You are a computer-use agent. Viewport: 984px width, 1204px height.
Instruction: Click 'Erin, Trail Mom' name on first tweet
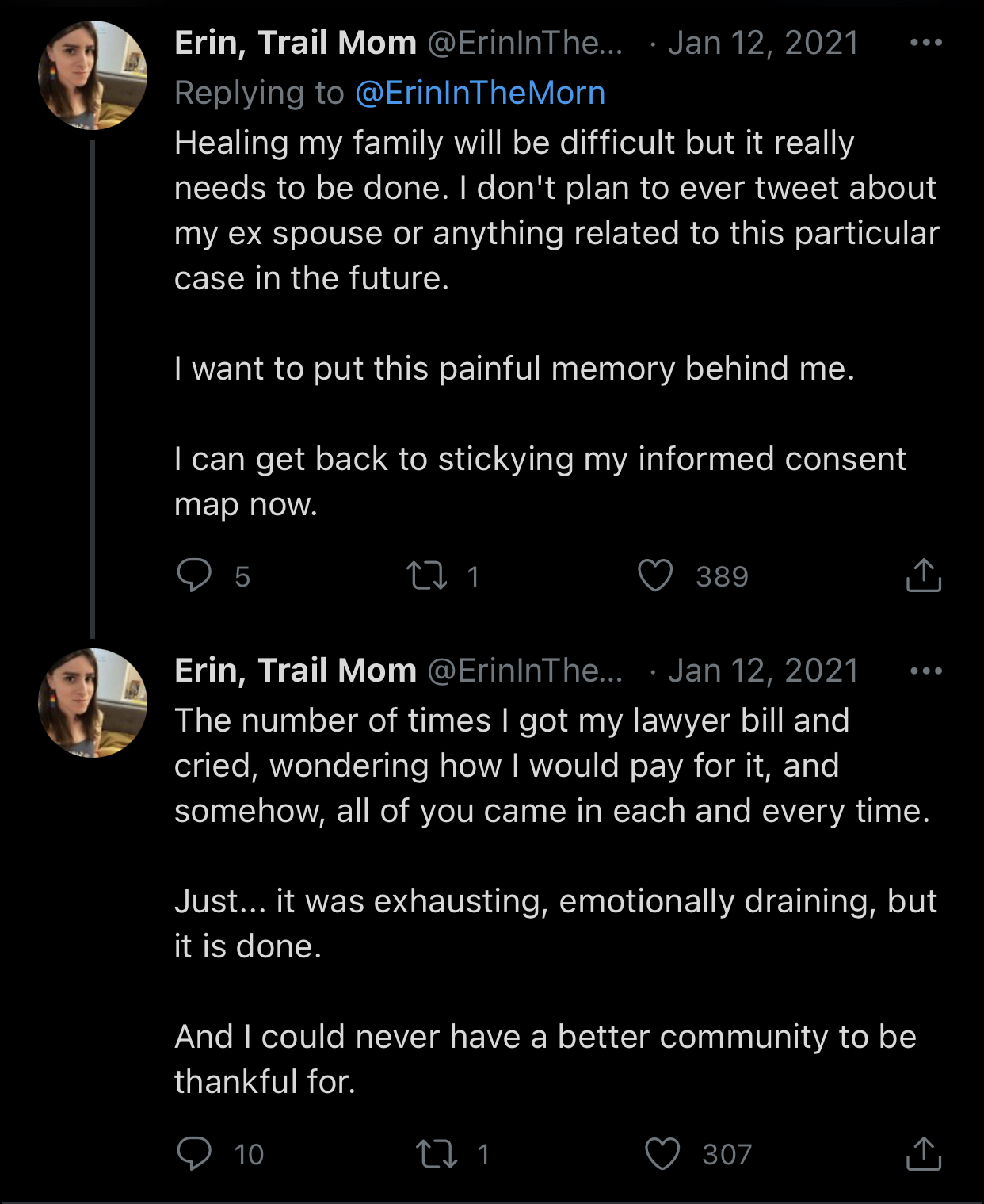[x=295, y=43]
